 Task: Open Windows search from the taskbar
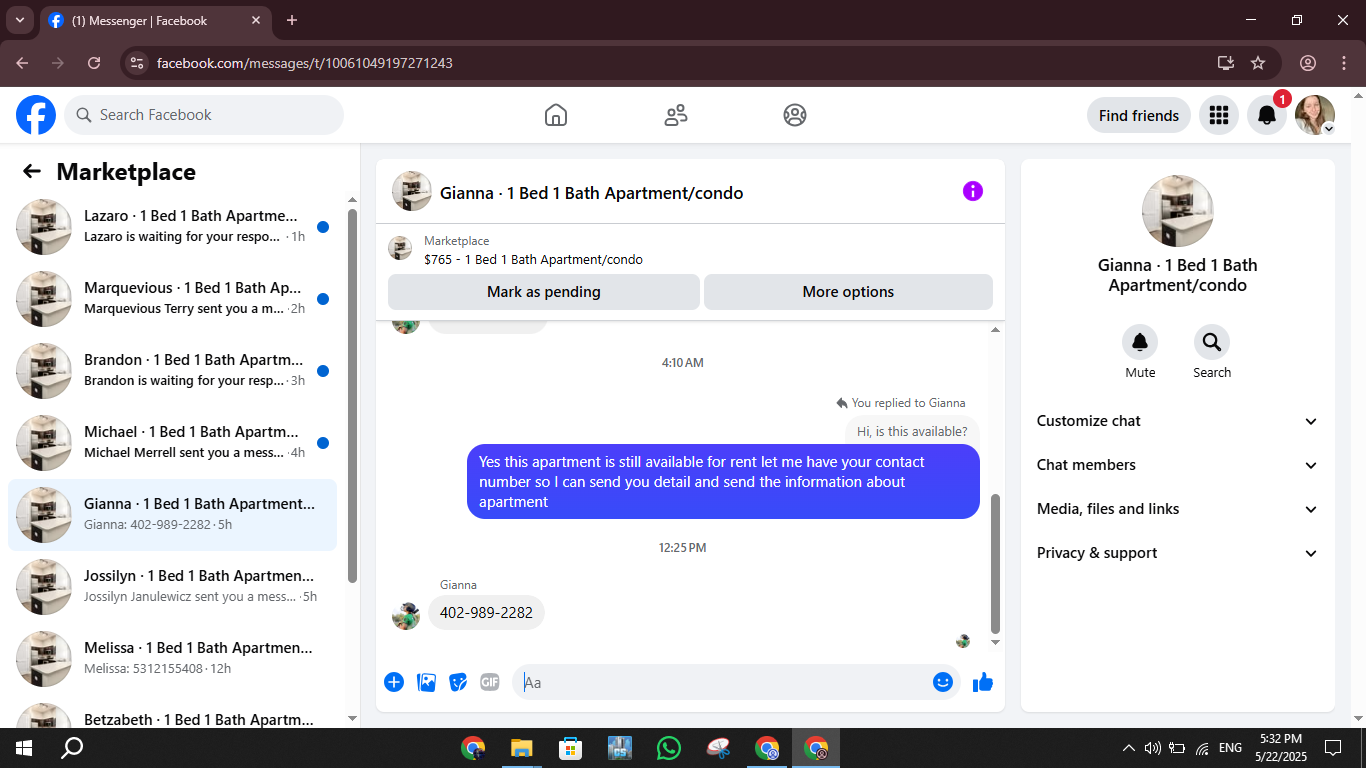click(72, 748)
